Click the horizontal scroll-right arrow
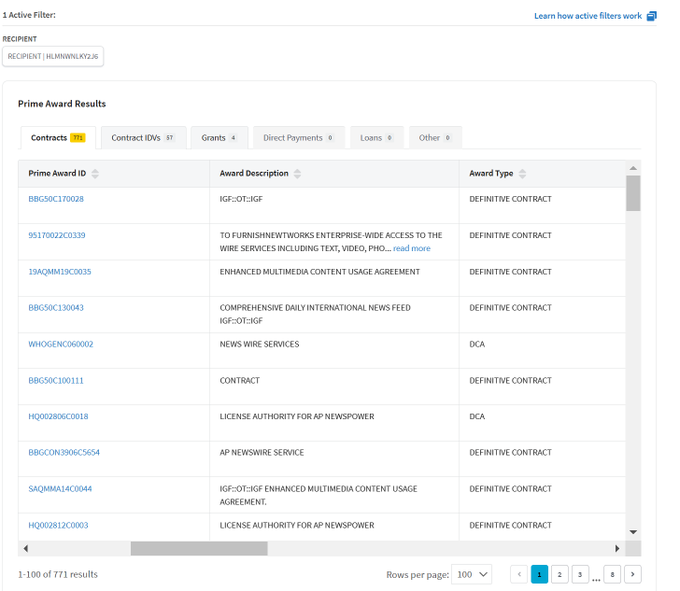This screenshot has height=591, width=680. (617, 549)
